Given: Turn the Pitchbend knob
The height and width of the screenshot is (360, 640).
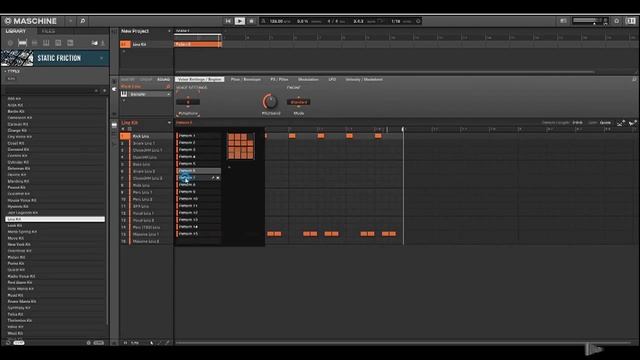Looking at the screenshot, I should (x=270, y=101).
